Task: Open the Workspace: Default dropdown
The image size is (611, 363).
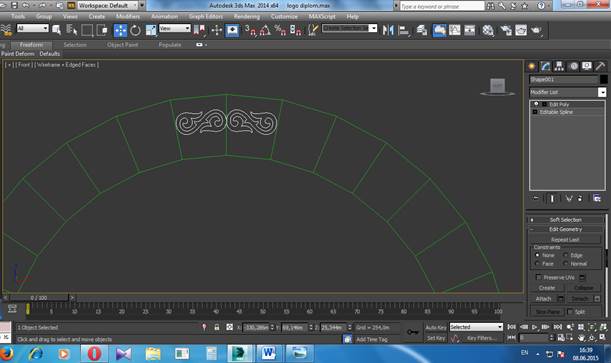Action: tap(108, 5)
